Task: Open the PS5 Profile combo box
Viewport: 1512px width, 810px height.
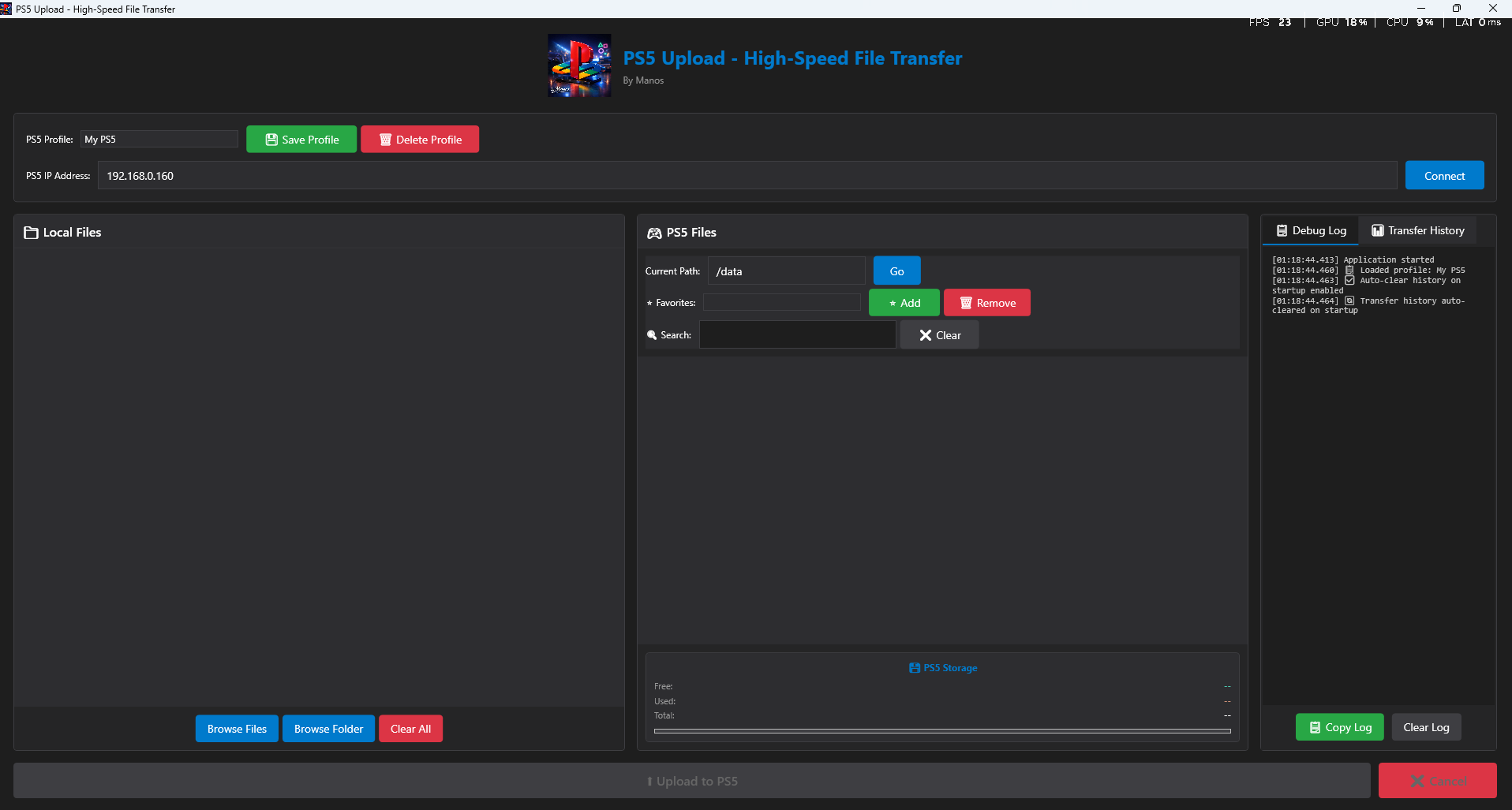Action: click(159, 140)
